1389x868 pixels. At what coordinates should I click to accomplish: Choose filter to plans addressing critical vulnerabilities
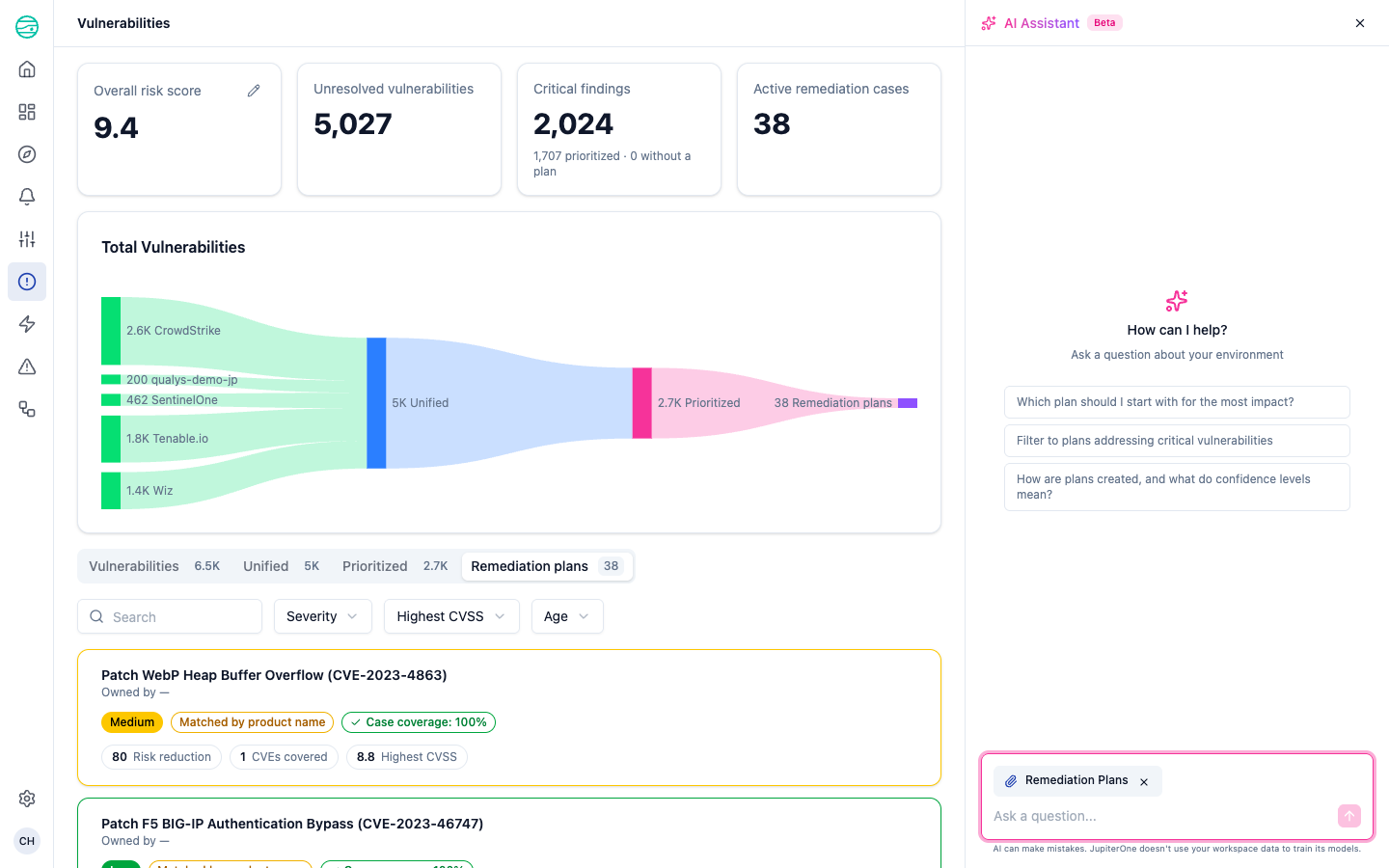point(1177,441)
